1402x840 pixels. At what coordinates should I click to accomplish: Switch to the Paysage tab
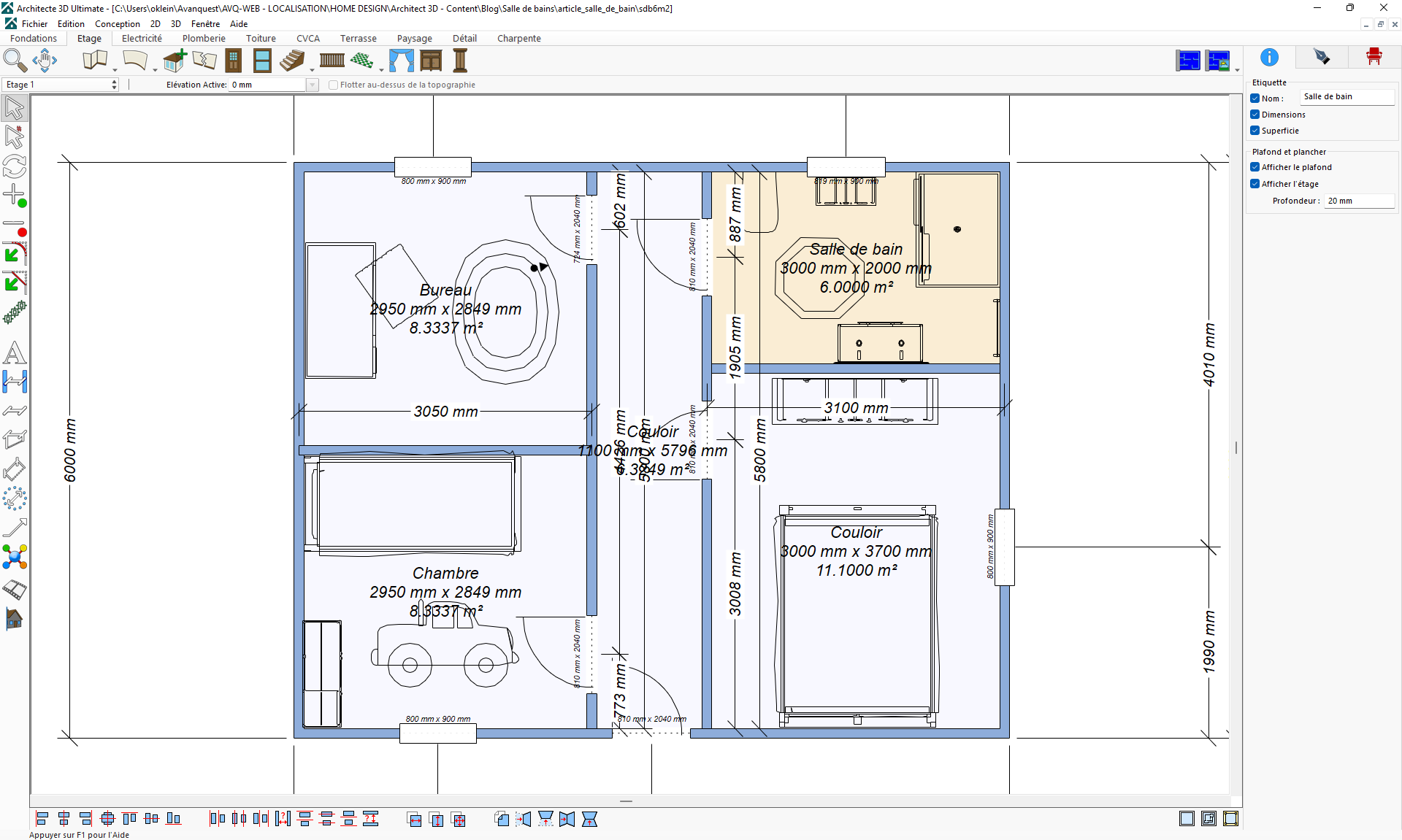pyautogui.click(x=414, y=39)
